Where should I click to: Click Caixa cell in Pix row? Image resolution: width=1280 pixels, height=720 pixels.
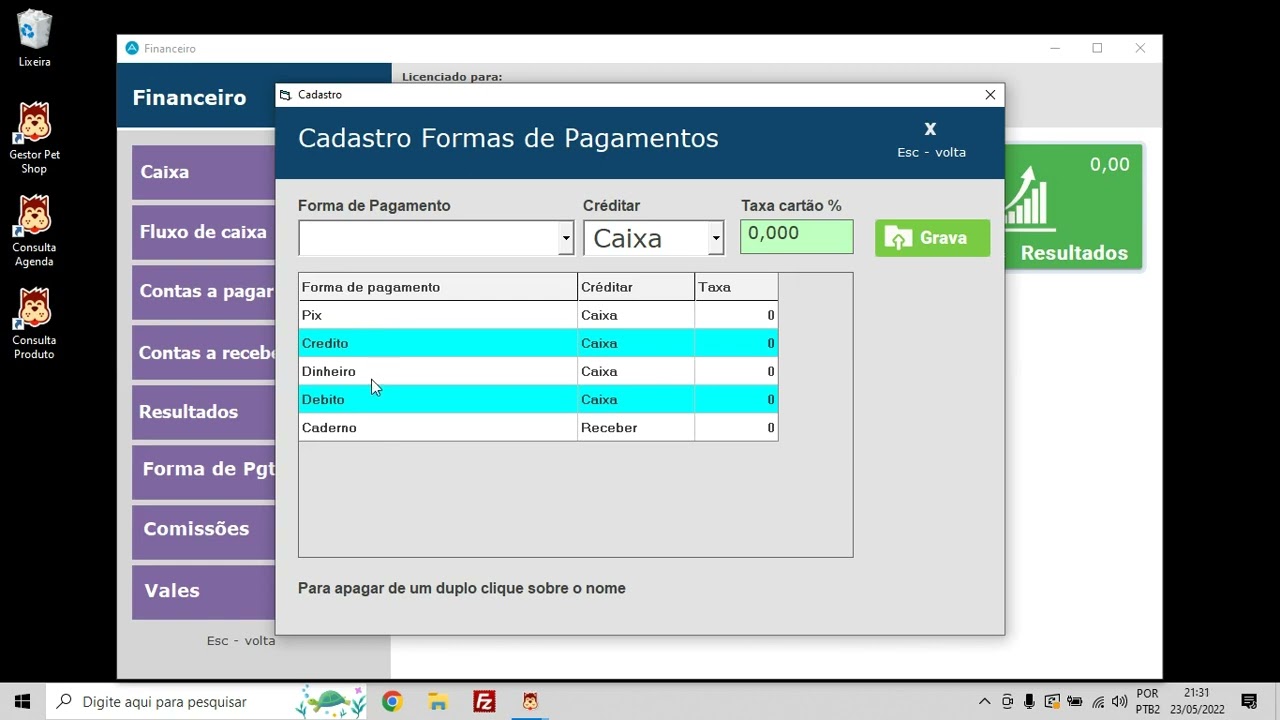coord(636,315)
